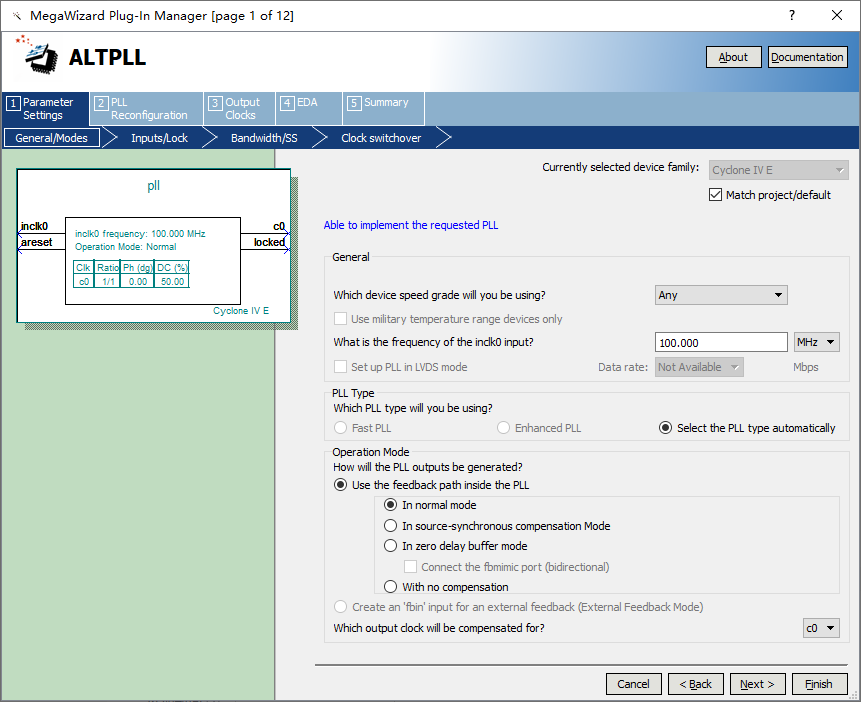Select Create an 'fbin' external feedback option

tap(340, 606)
